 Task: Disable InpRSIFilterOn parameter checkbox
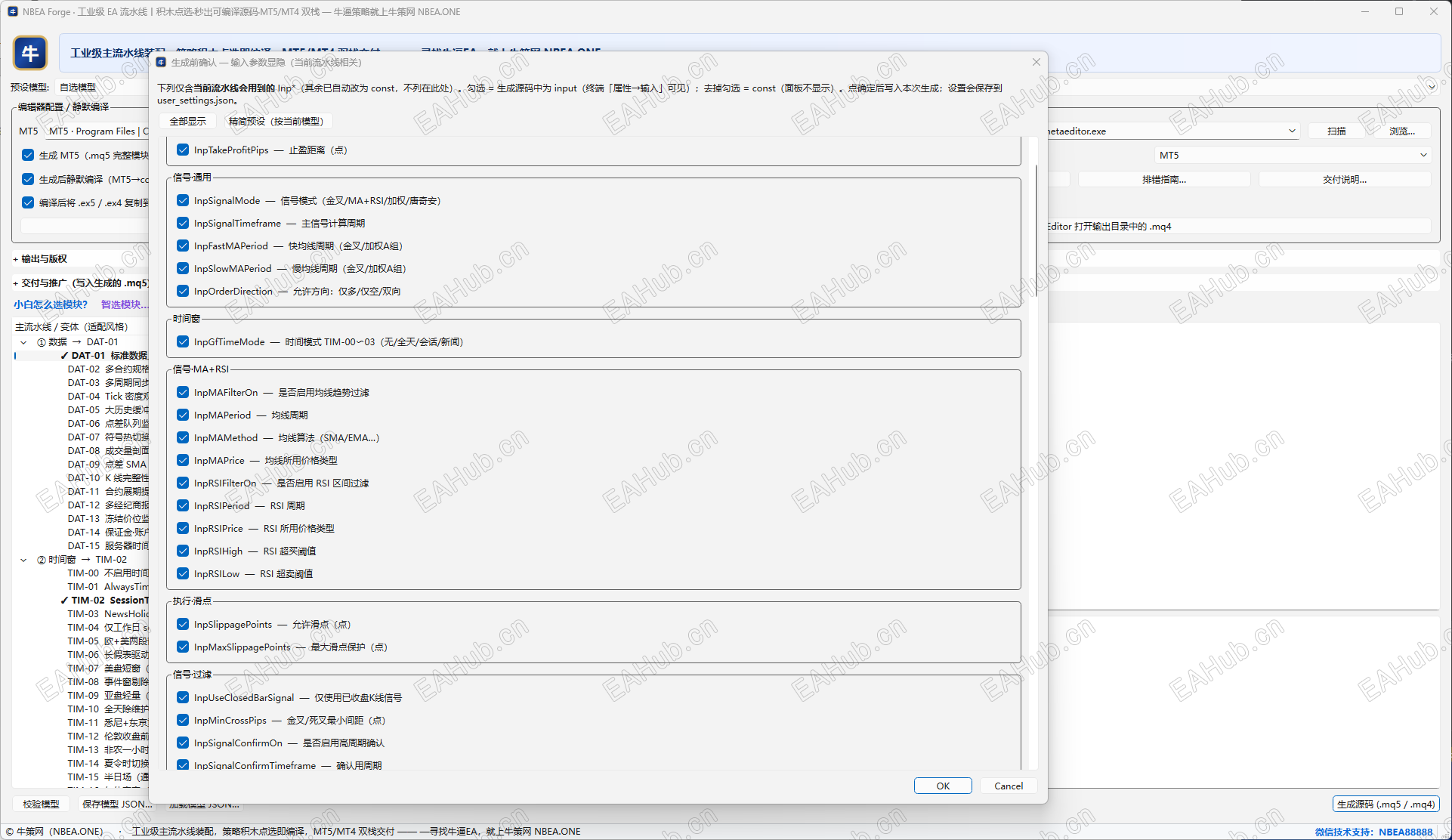click(183, 483)
